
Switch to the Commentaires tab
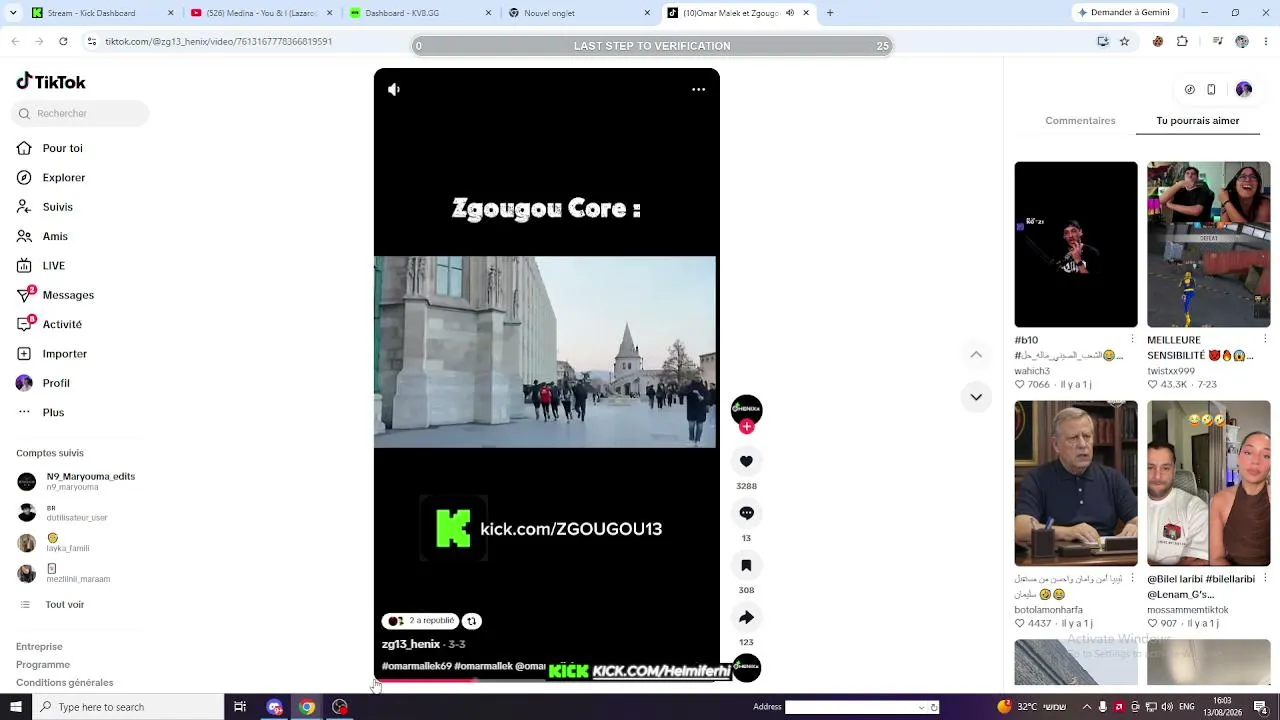click(1080, 121)
